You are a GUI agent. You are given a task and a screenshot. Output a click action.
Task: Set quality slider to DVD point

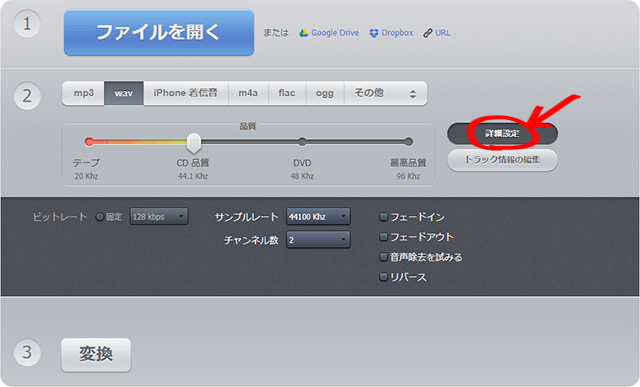pyautogui.click(x=302, y=142)
